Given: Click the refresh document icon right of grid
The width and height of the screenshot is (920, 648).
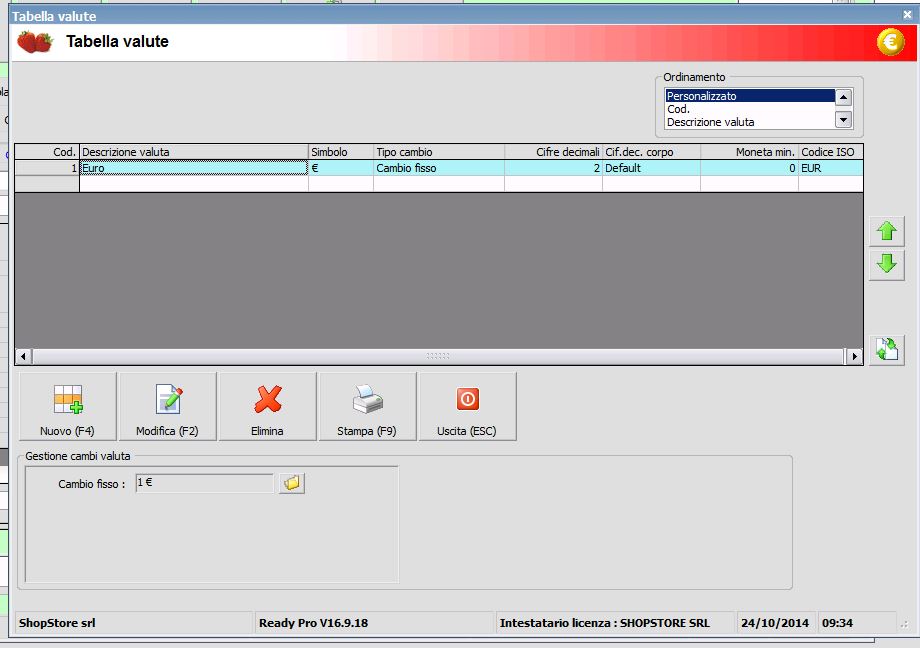Looking at the screenshot, I should (887, 349).
